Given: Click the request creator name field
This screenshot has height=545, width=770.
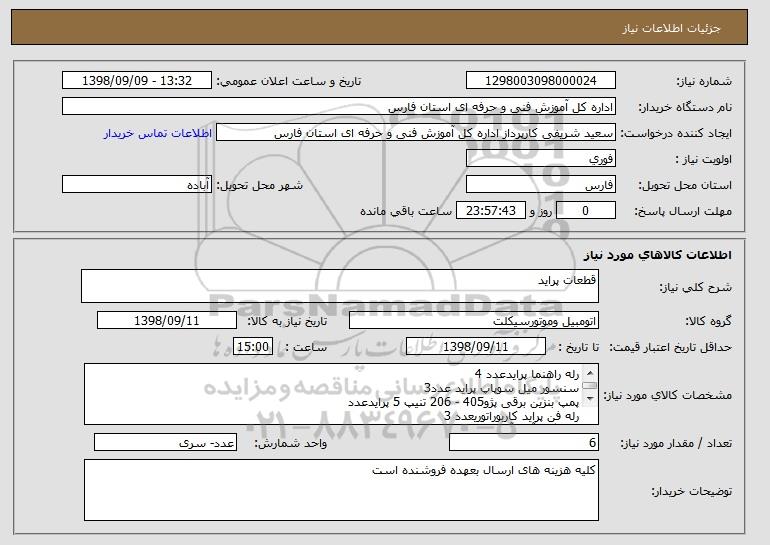Looking at the screenshot, I should pos(416,133).
